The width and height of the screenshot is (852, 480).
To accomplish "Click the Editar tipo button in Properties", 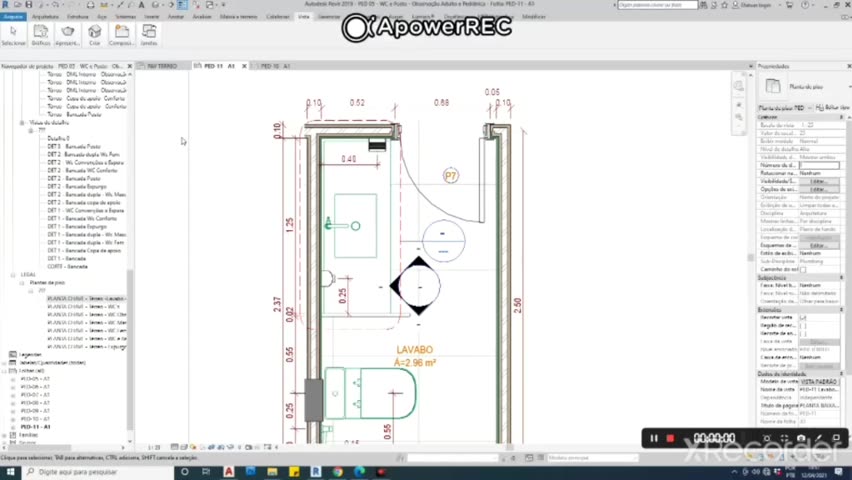I will [x=832, y=108].
